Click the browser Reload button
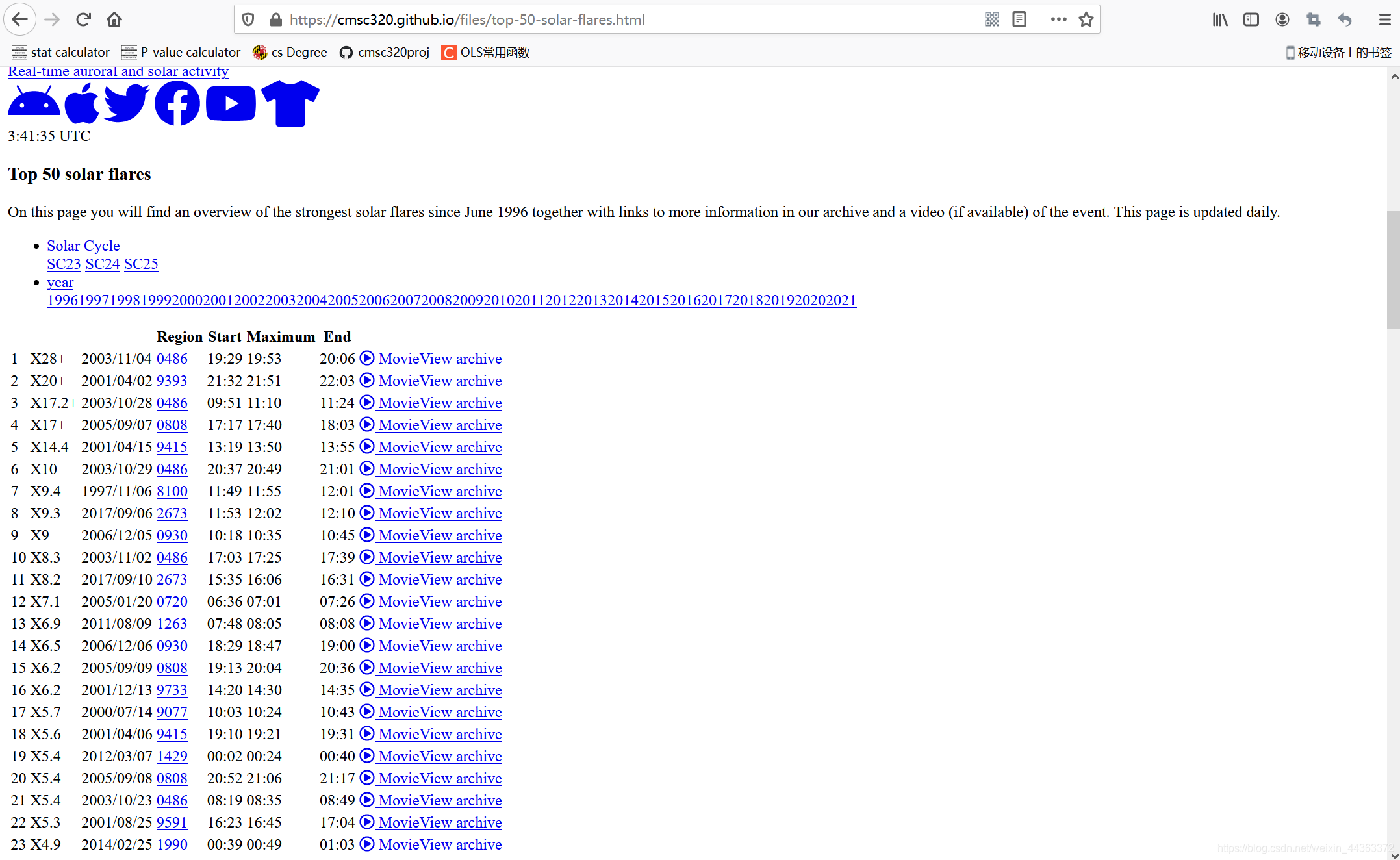 pos(83,19)
